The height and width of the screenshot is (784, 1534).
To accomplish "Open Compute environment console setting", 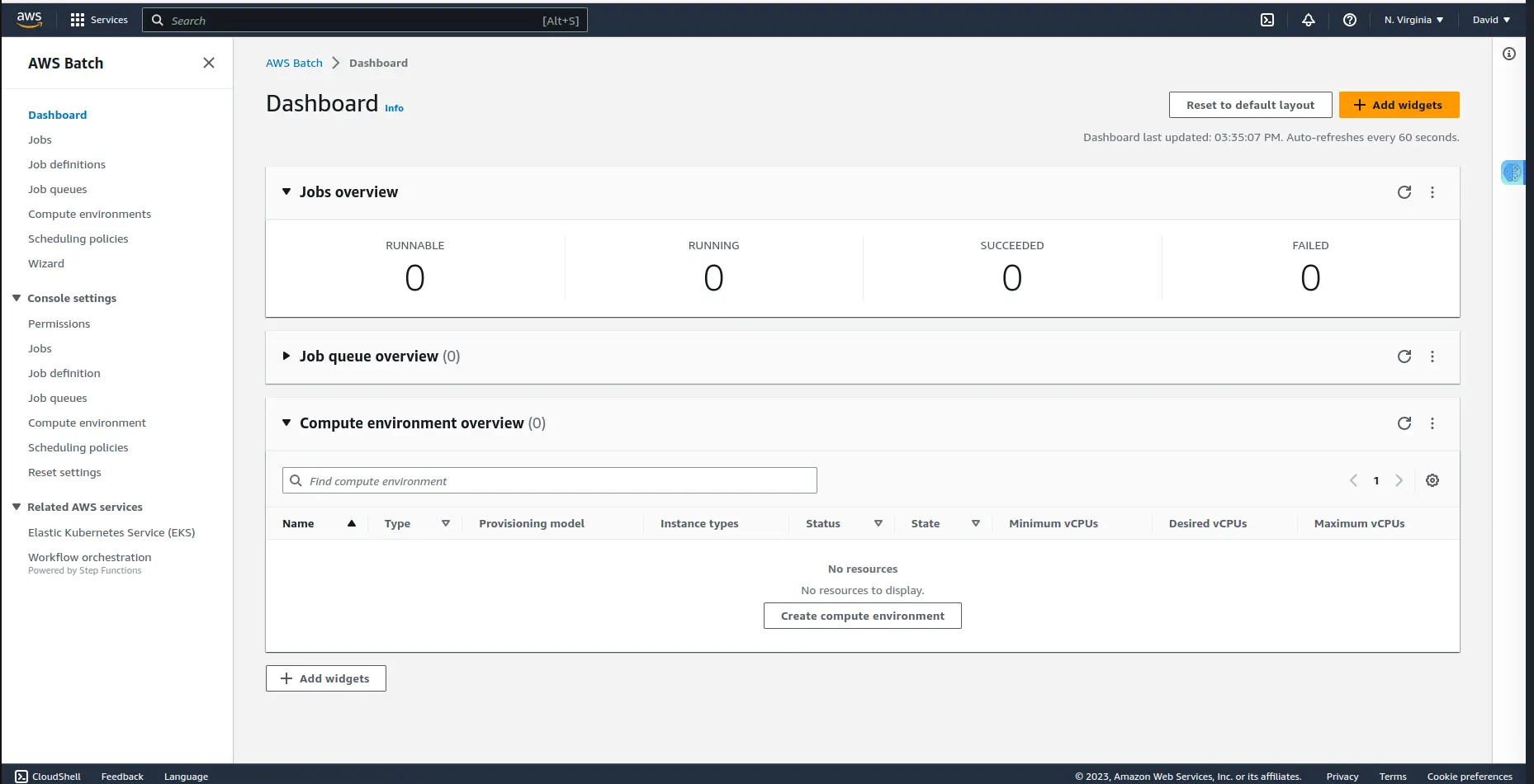I will (x=87, y=423).
